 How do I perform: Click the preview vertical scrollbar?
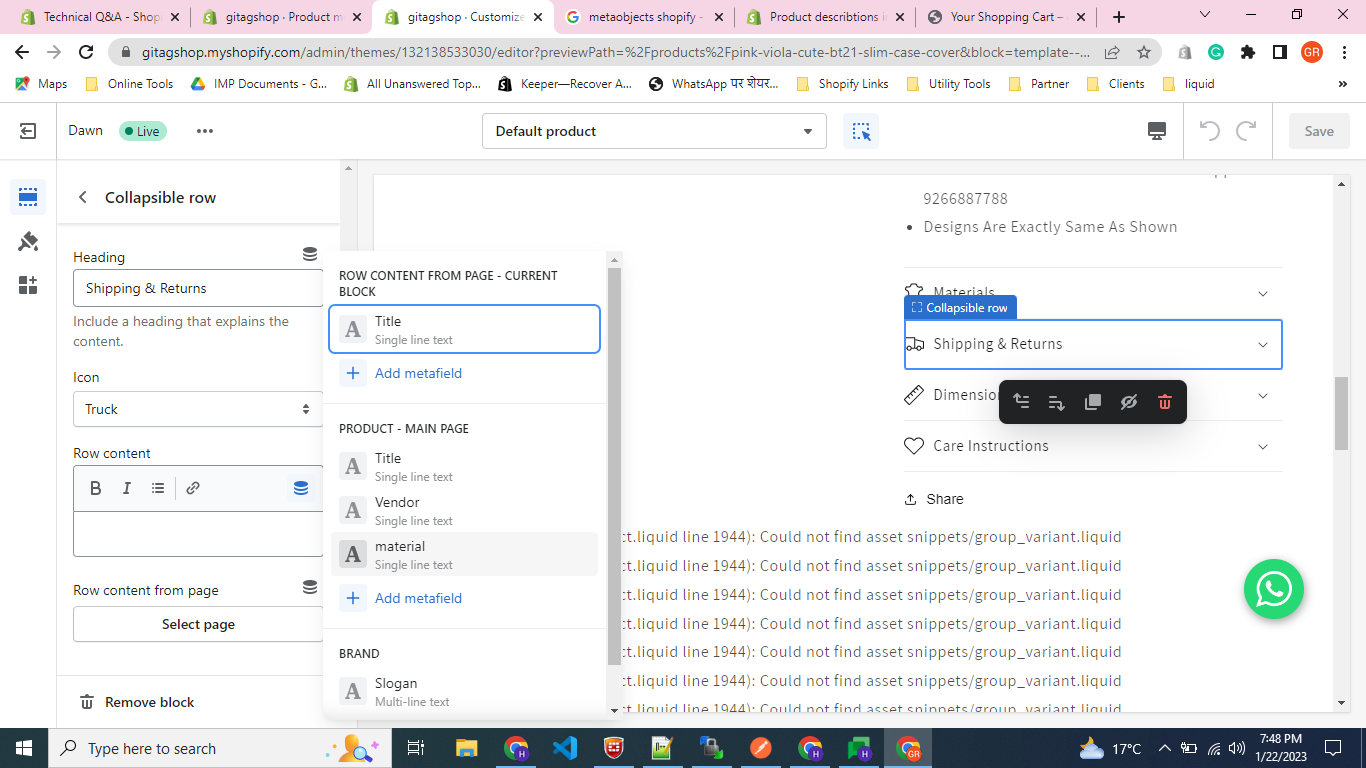click(1342, 412)
